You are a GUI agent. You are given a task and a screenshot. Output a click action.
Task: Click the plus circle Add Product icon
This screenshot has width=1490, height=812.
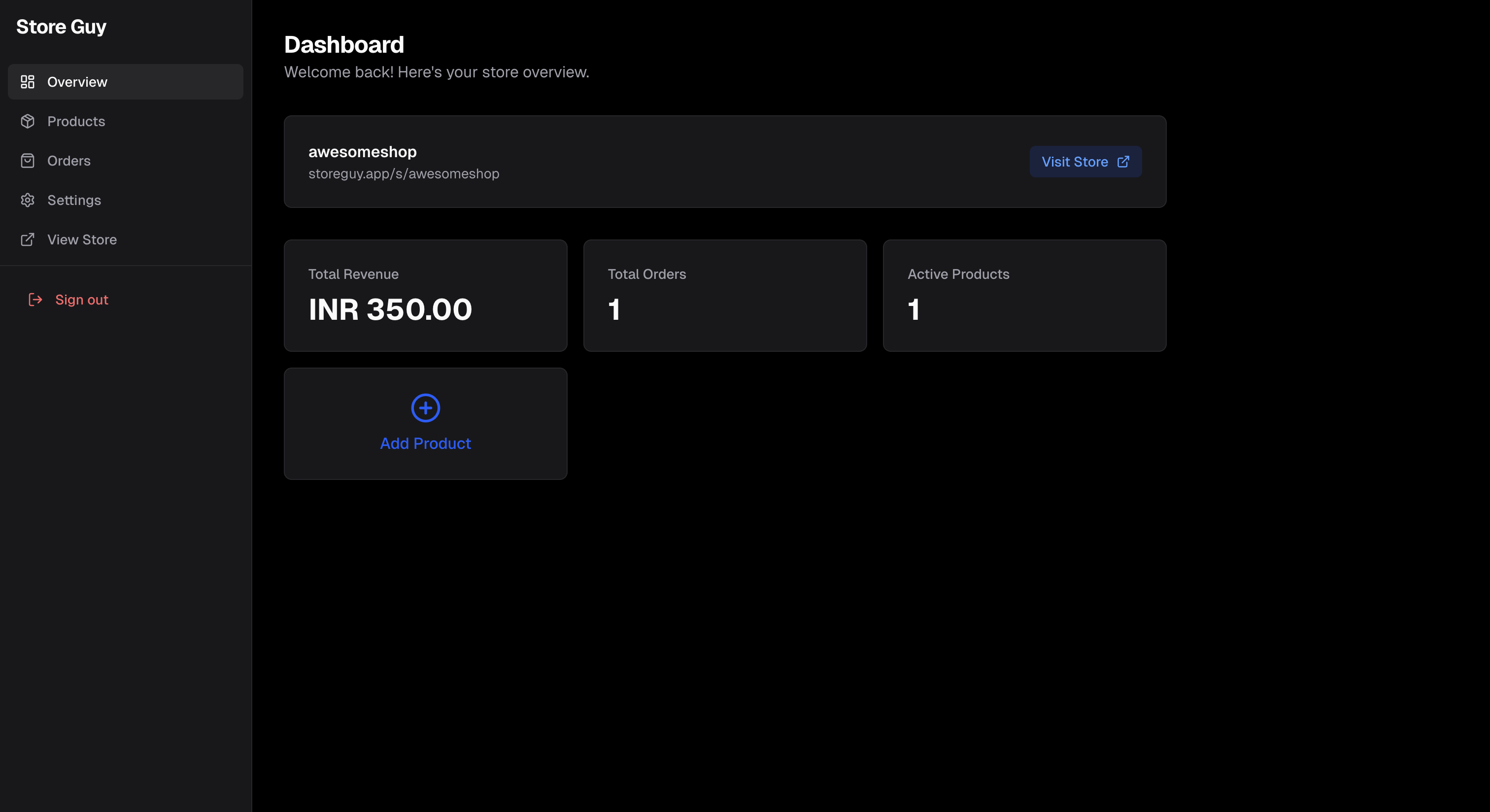tap(425, 408)
